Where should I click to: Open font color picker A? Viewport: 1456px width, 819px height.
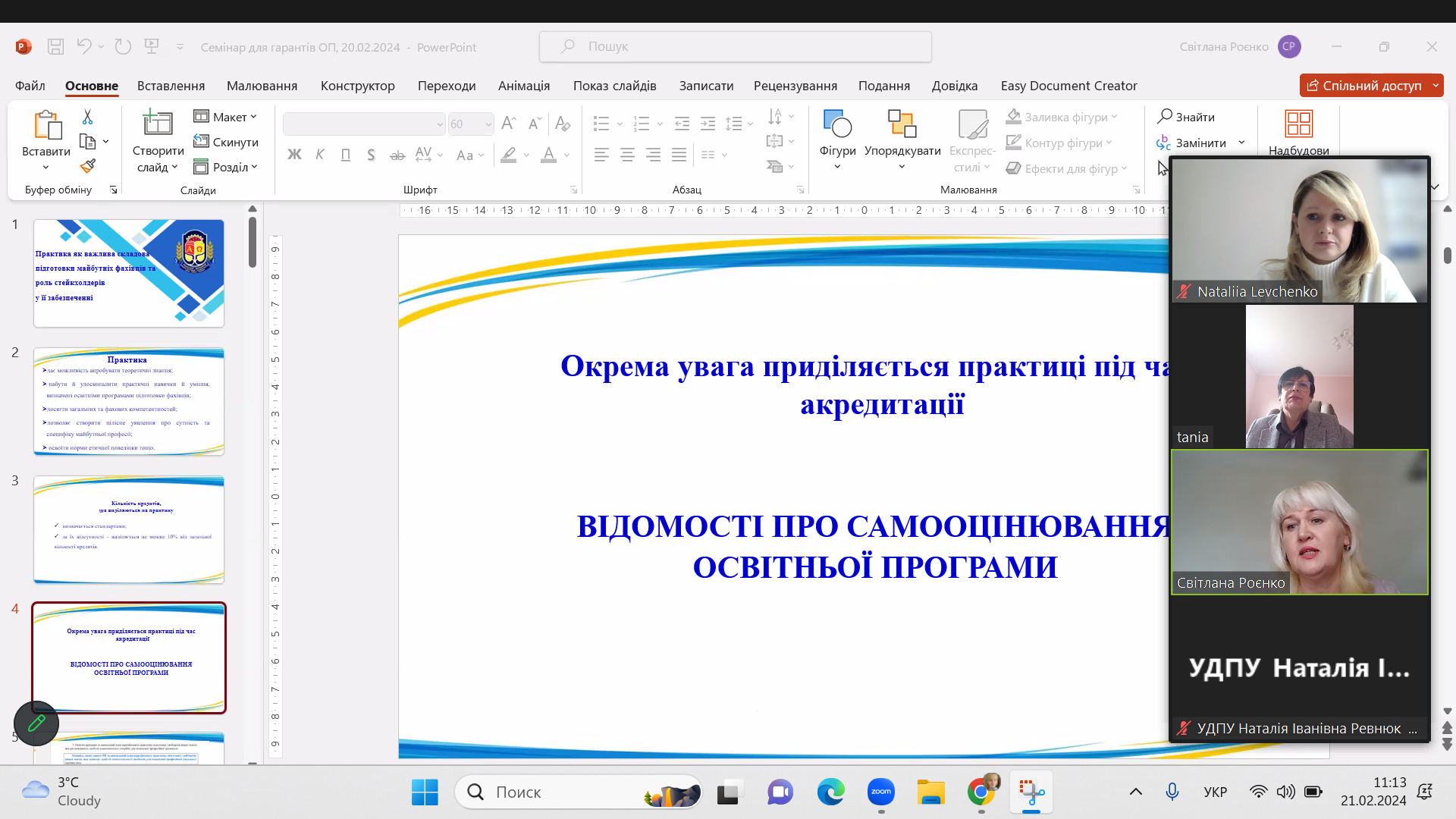(x=548, y=155)
